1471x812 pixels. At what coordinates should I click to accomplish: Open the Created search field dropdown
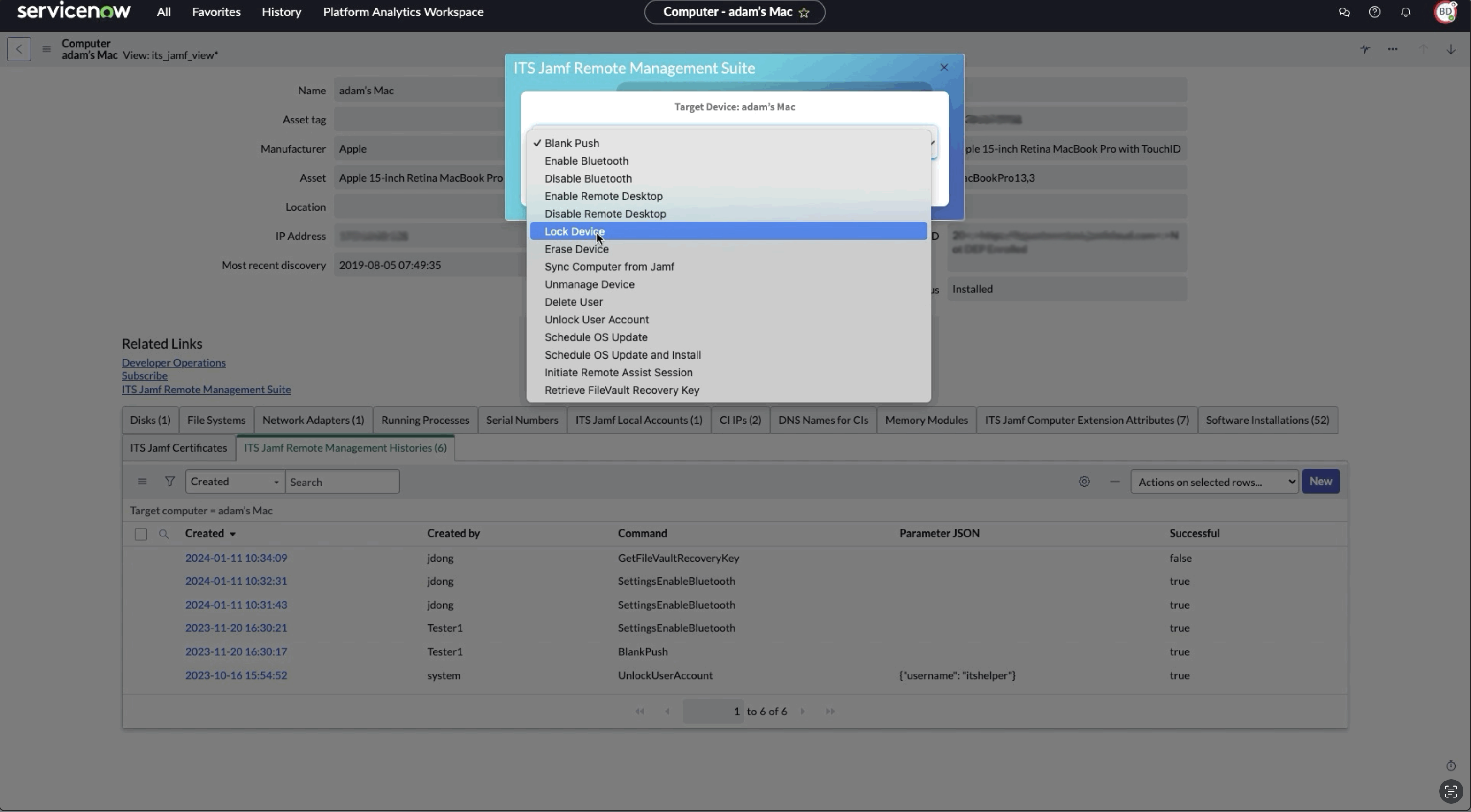(x=235, y=482)
